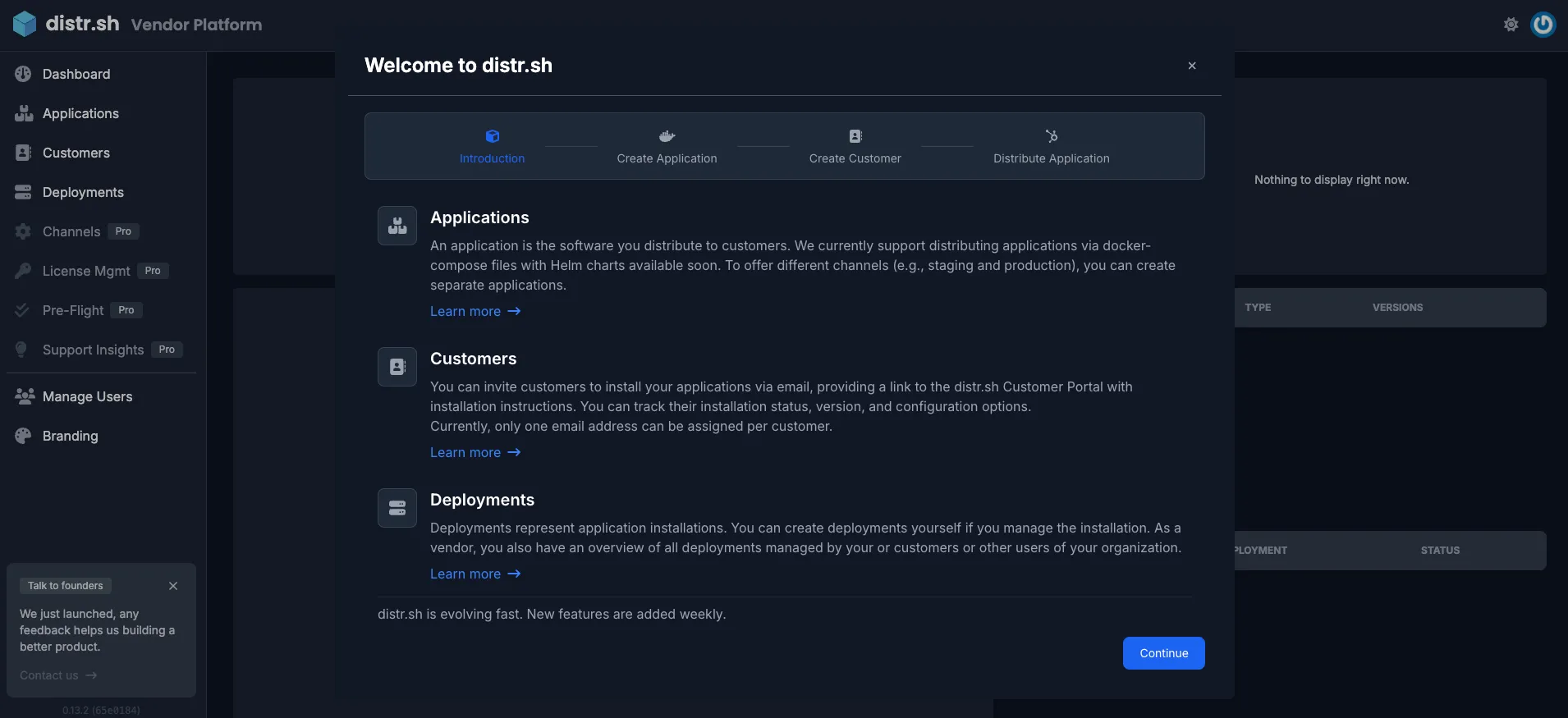Switch to Create Customer step

coord(855,158)
